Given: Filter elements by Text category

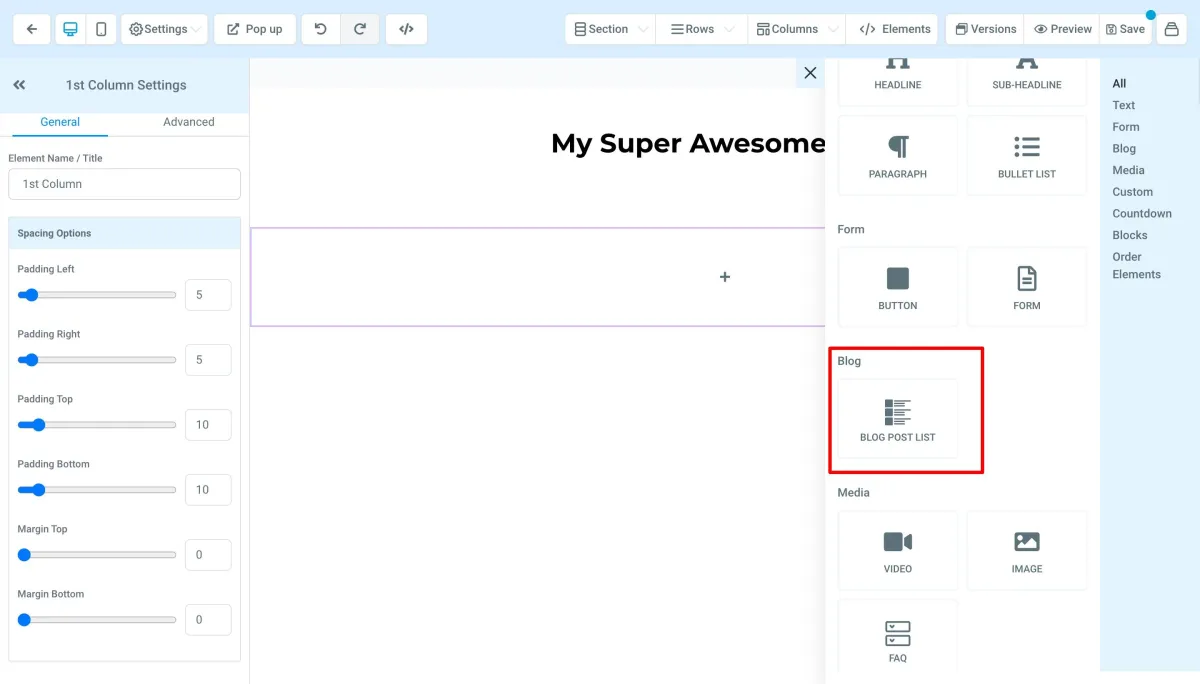Looking at the screenshot, I should [1124, 105].
